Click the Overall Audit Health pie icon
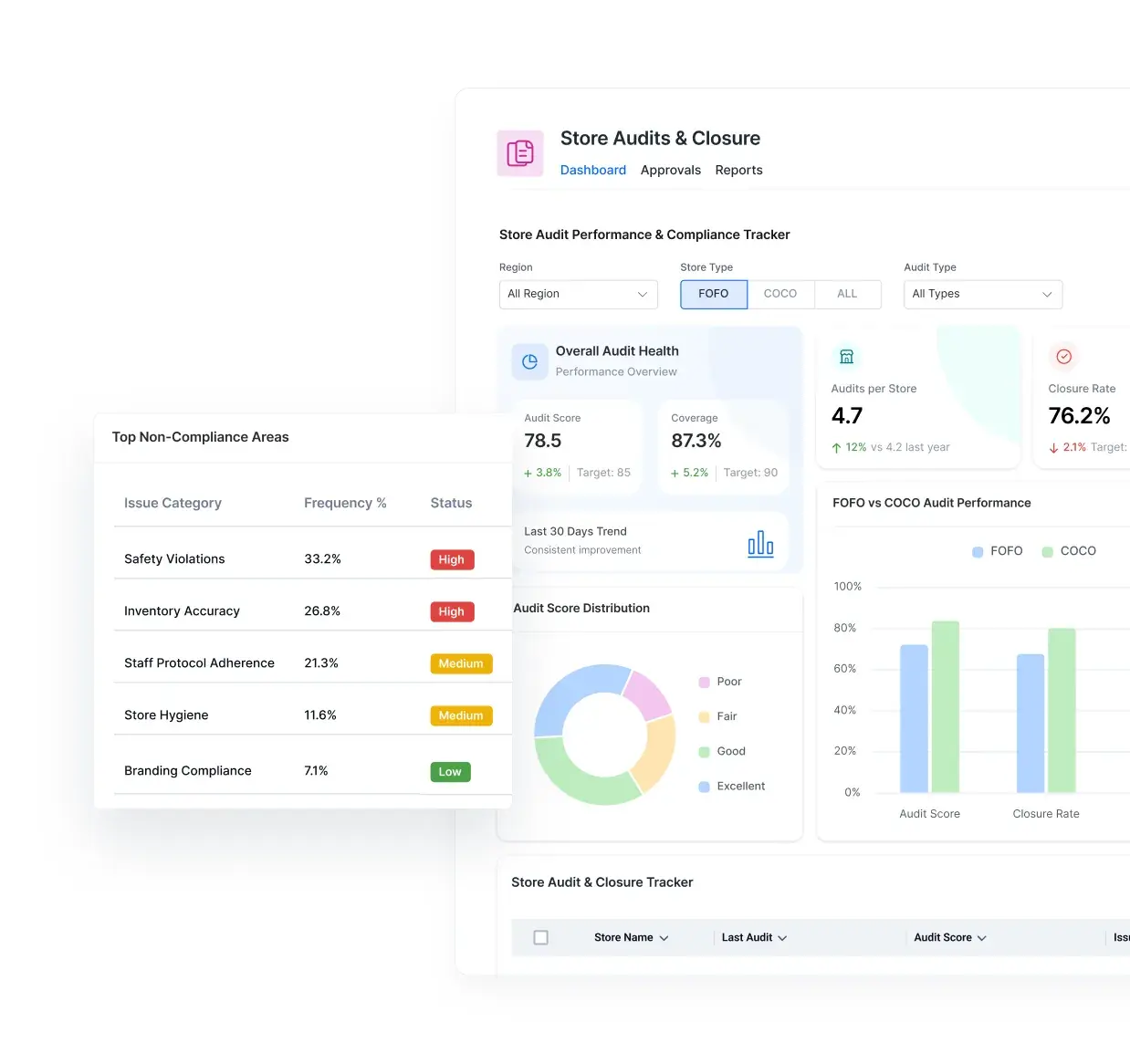Image resolution: width=1130 pixels, height=1064 pixels. 529,362
